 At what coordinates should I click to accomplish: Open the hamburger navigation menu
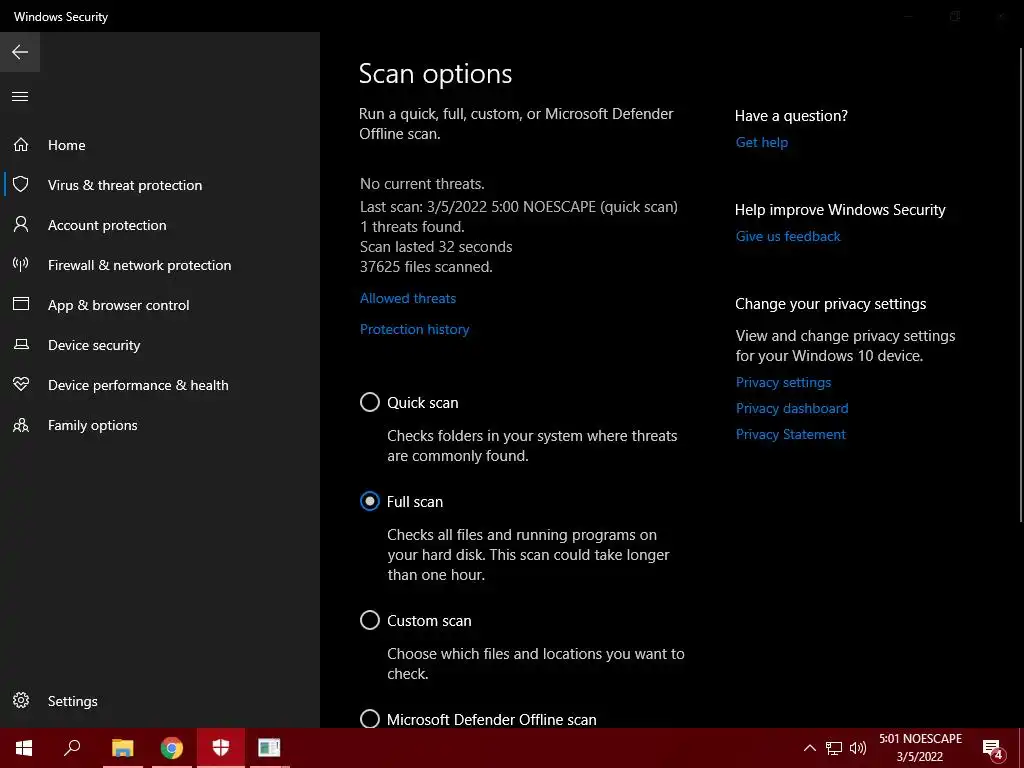click(x=20, y=97)
